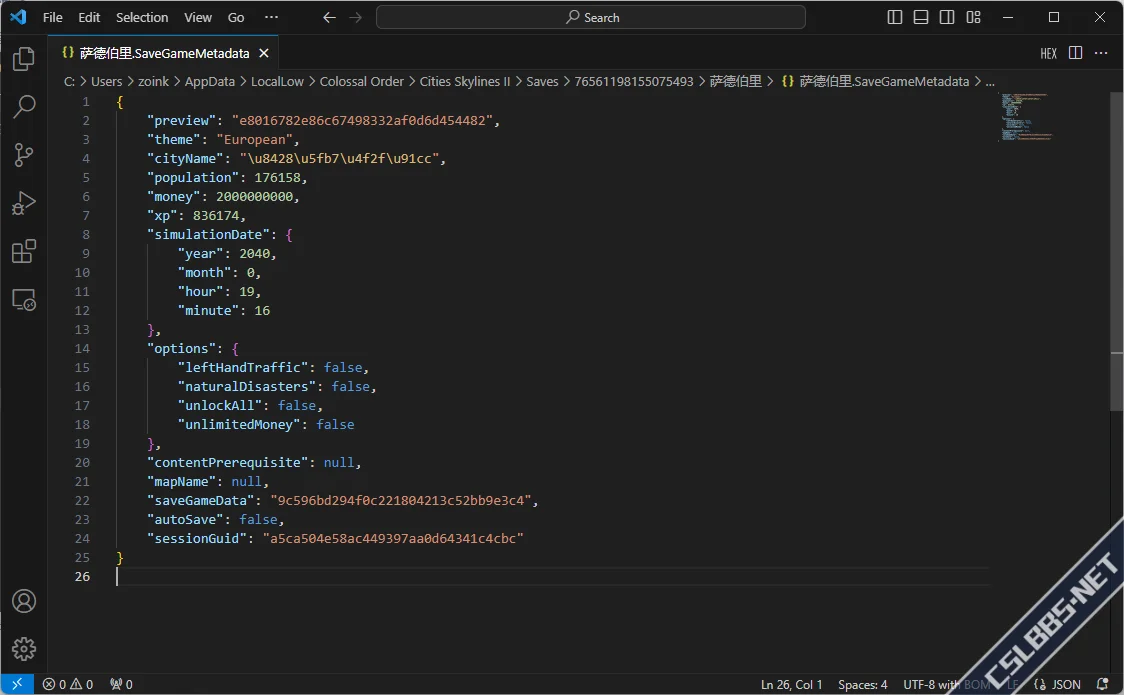Open the Remote Explorer view

point(24,299)
